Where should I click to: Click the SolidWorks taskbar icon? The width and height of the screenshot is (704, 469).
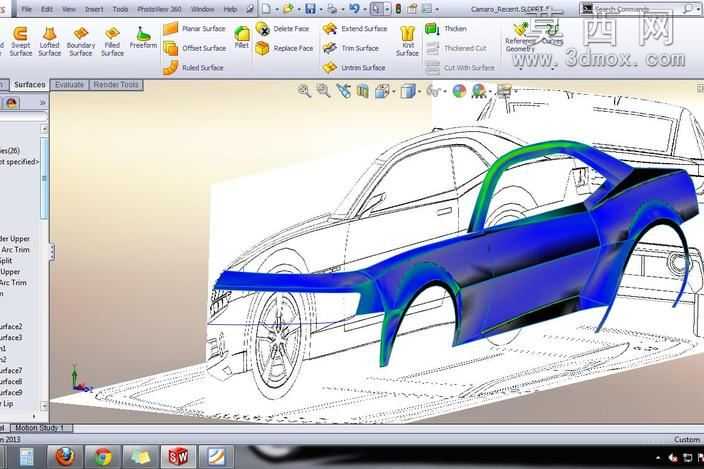click(178, 457)
